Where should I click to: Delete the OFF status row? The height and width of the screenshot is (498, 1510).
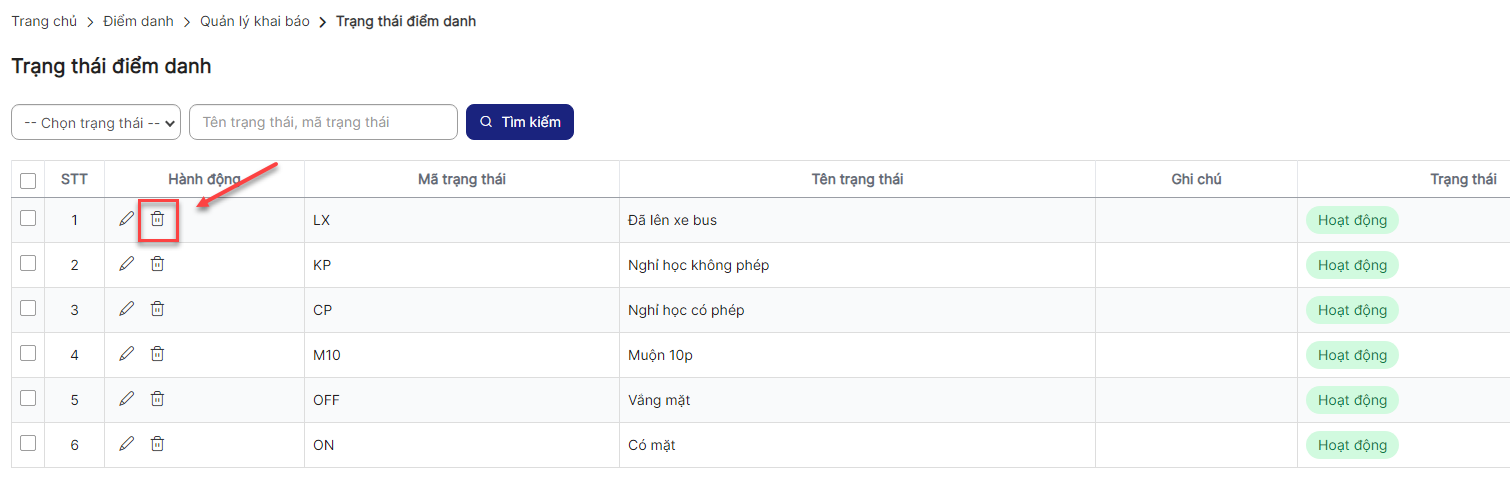[x=157, y=399]
